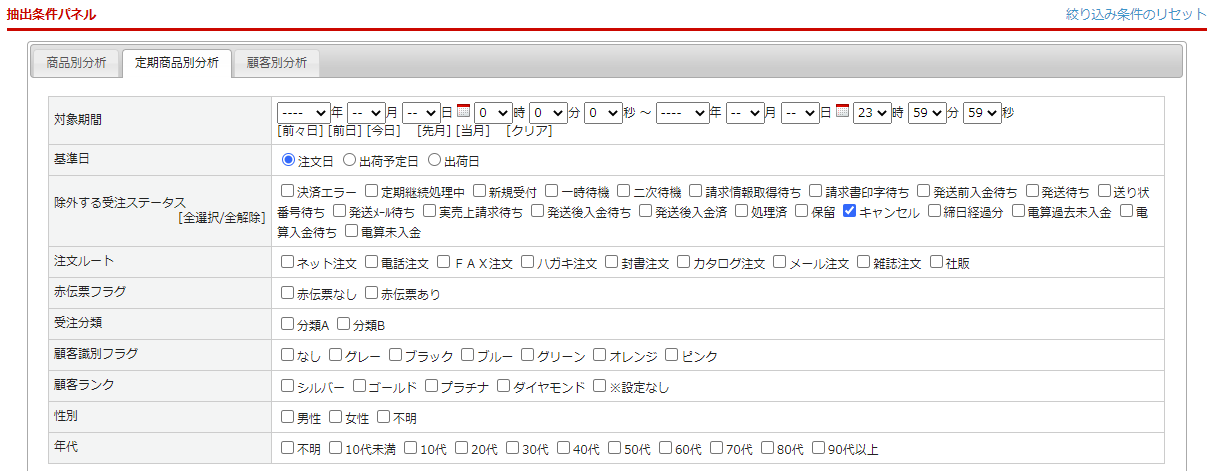Select the 注文日 radio button
The height and width of the screenshot is (471, 1212).
288,159
